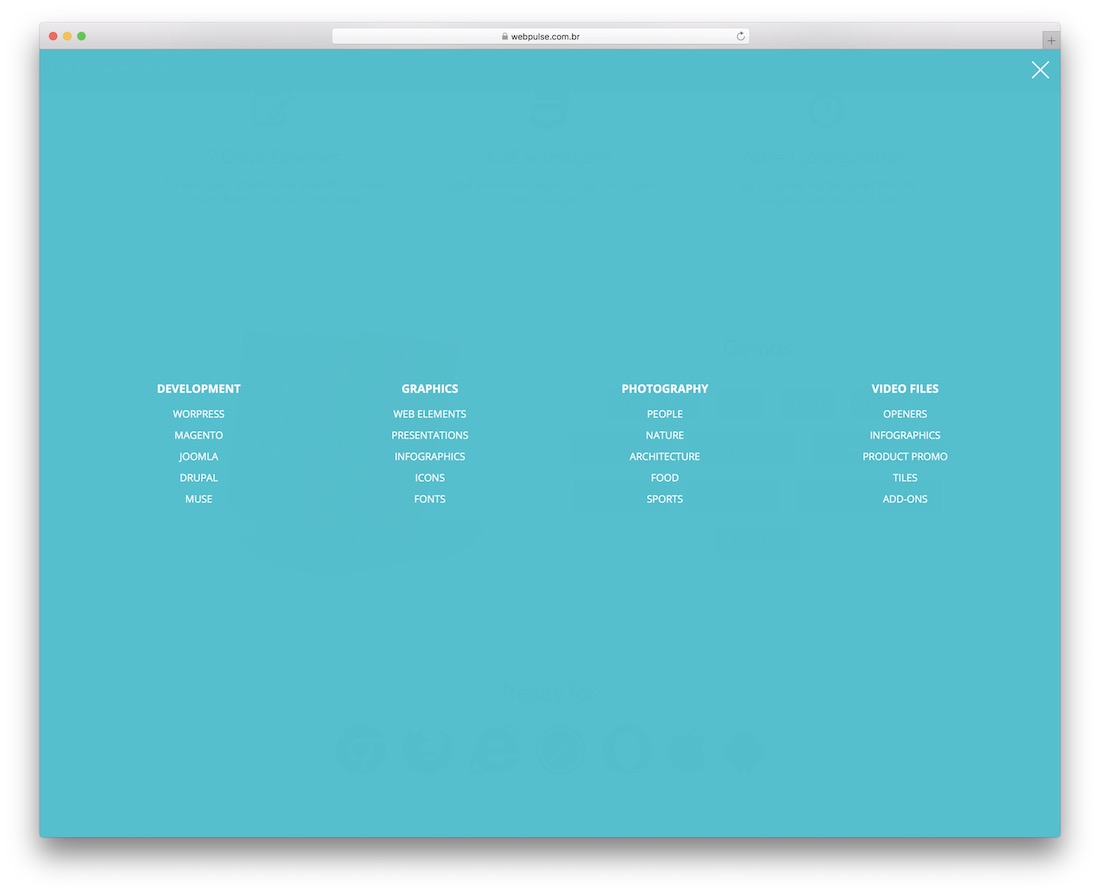The image size is (1100, 894).
Task: Go to the Icons link
Action: click(x=429, y=477)
